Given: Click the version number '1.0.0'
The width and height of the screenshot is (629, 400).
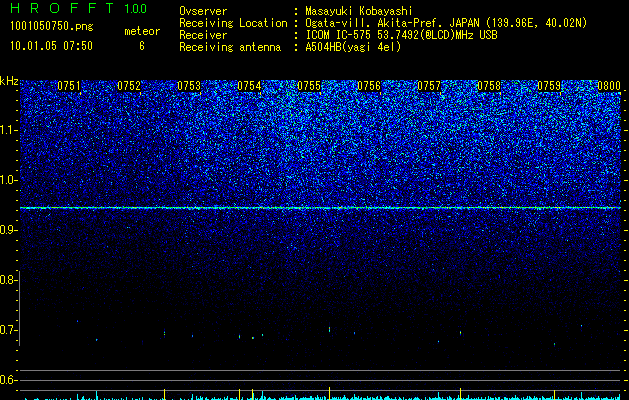Looking at the screenshot, I should [x=136, y=8].
